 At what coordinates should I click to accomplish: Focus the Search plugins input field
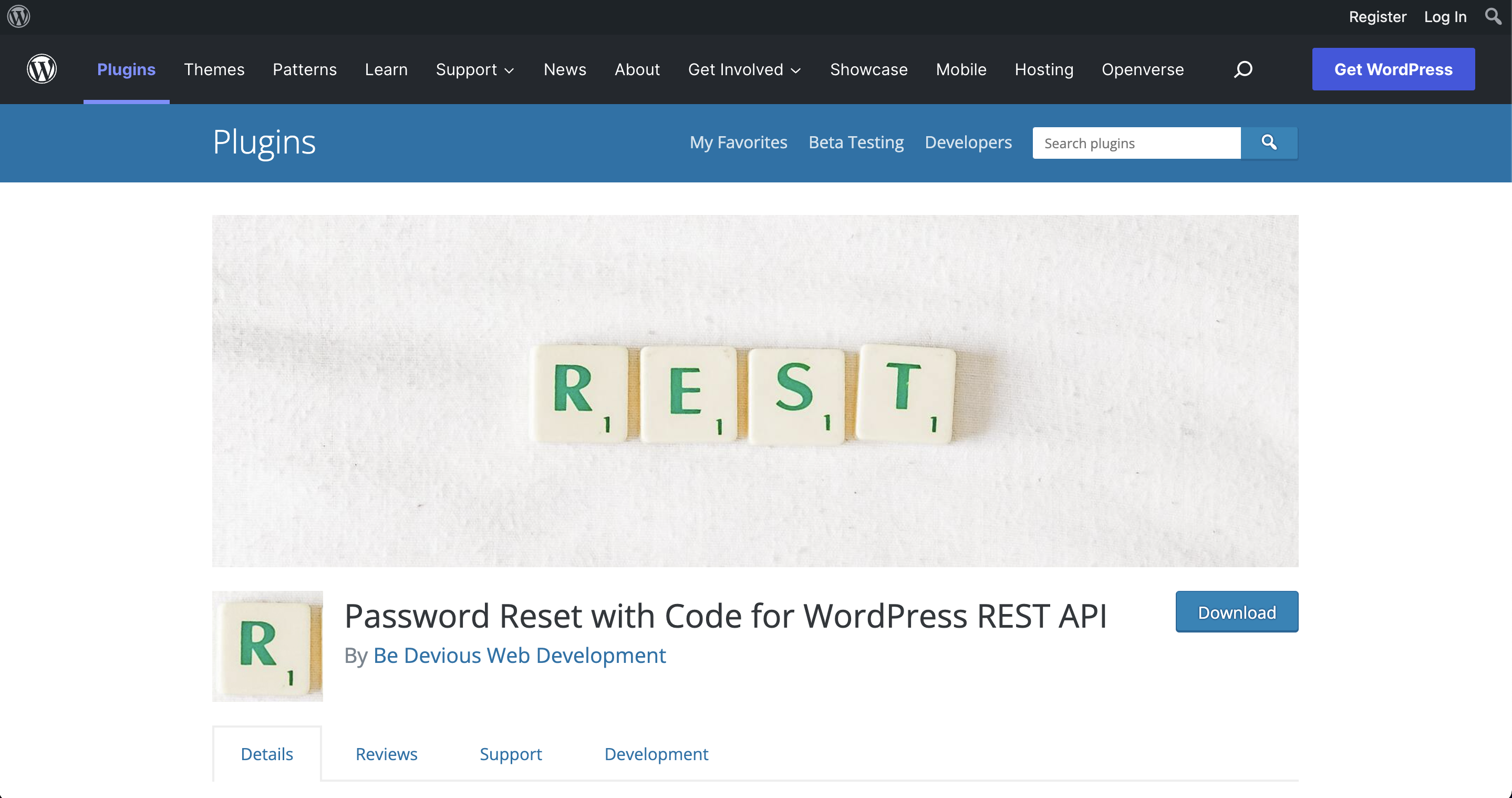pos(1136,142)
